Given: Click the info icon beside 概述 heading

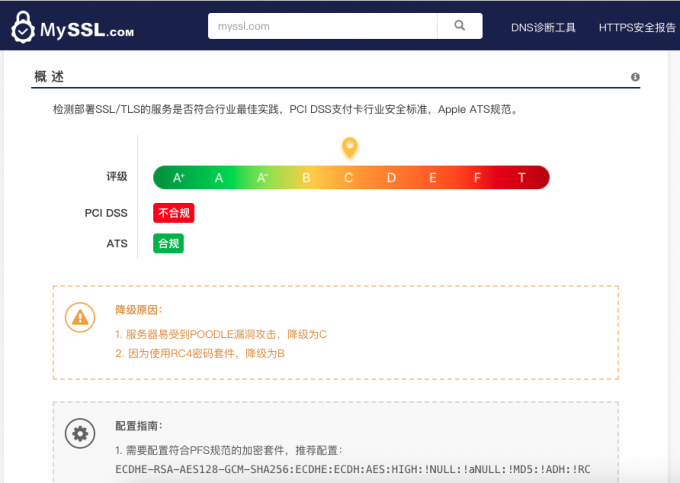Looking at the screenshot, I should coord(635,77).
